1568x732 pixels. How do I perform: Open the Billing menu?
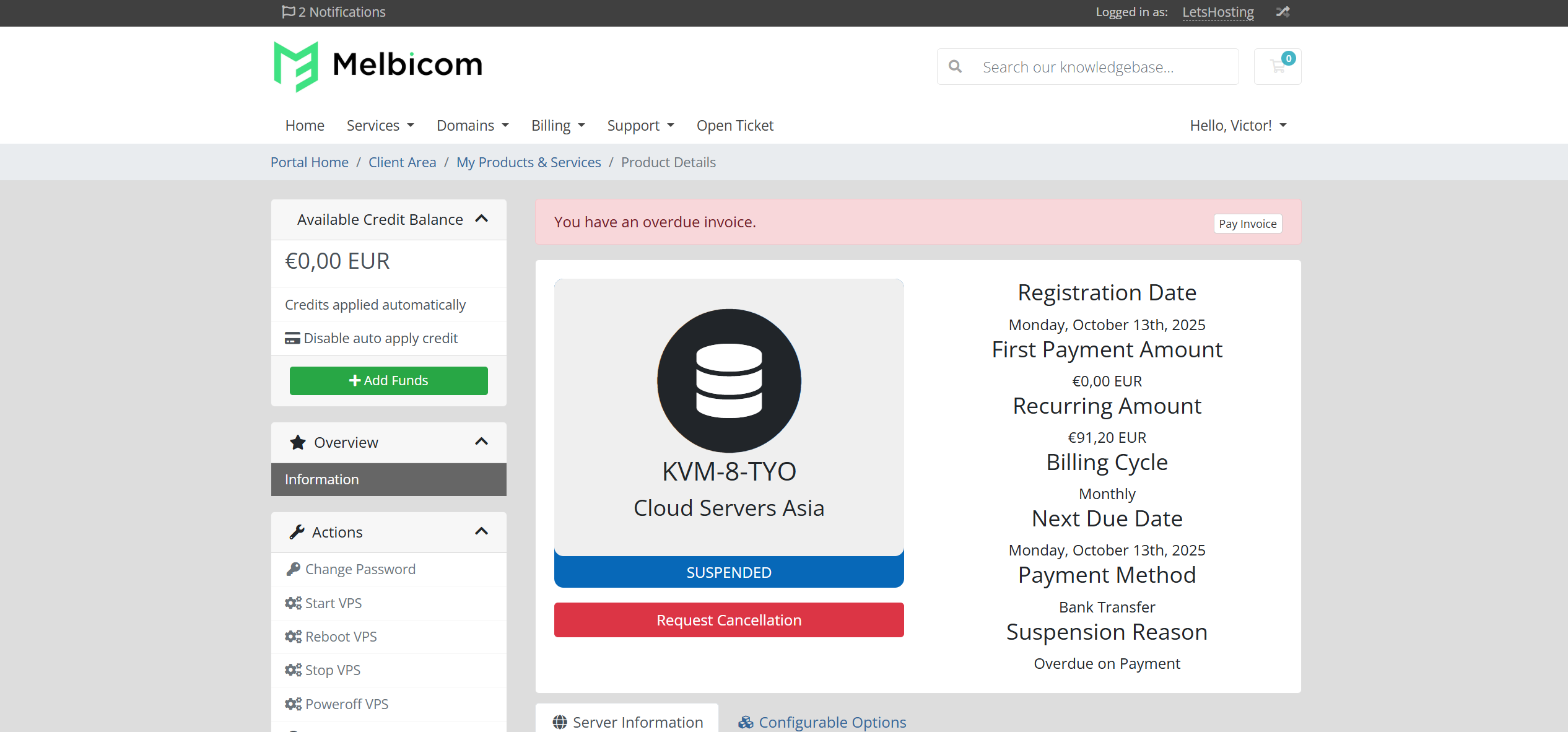(558, 125)
